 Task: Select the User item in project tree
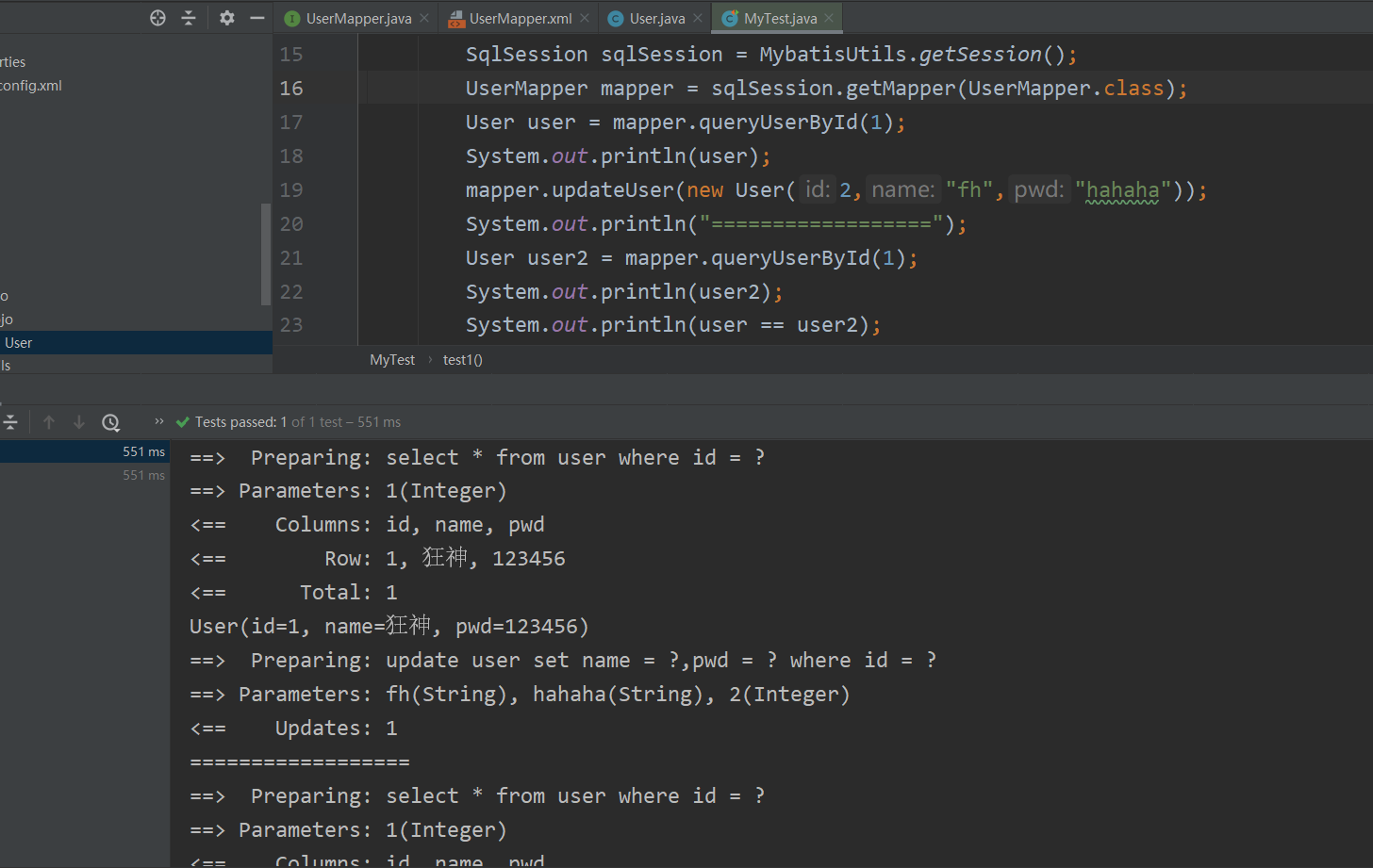136,343
